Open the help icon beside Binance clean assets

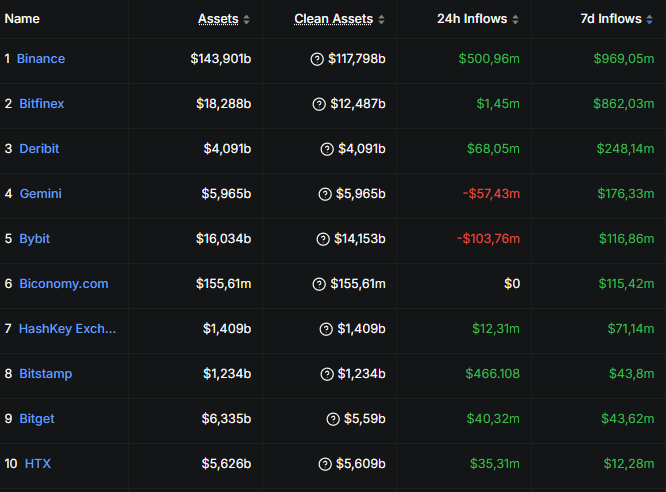[x=317, y=59]
